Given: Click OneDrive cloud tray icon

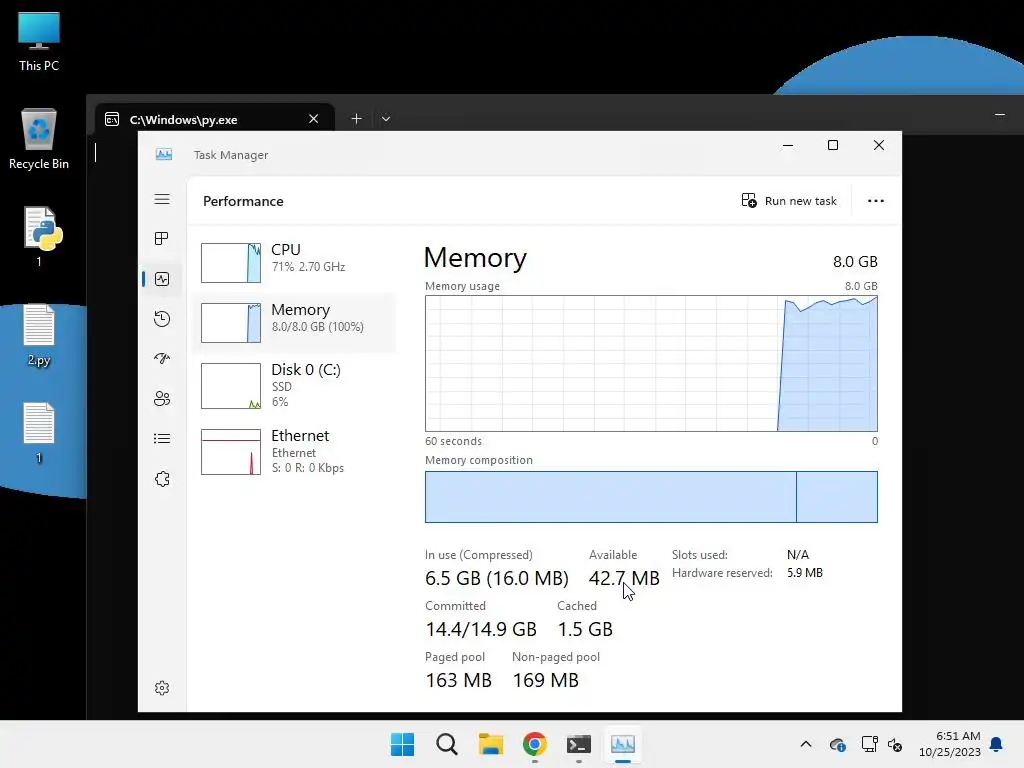Looking at the screenshot, I should pyautogui.click(x=837, y=744).
